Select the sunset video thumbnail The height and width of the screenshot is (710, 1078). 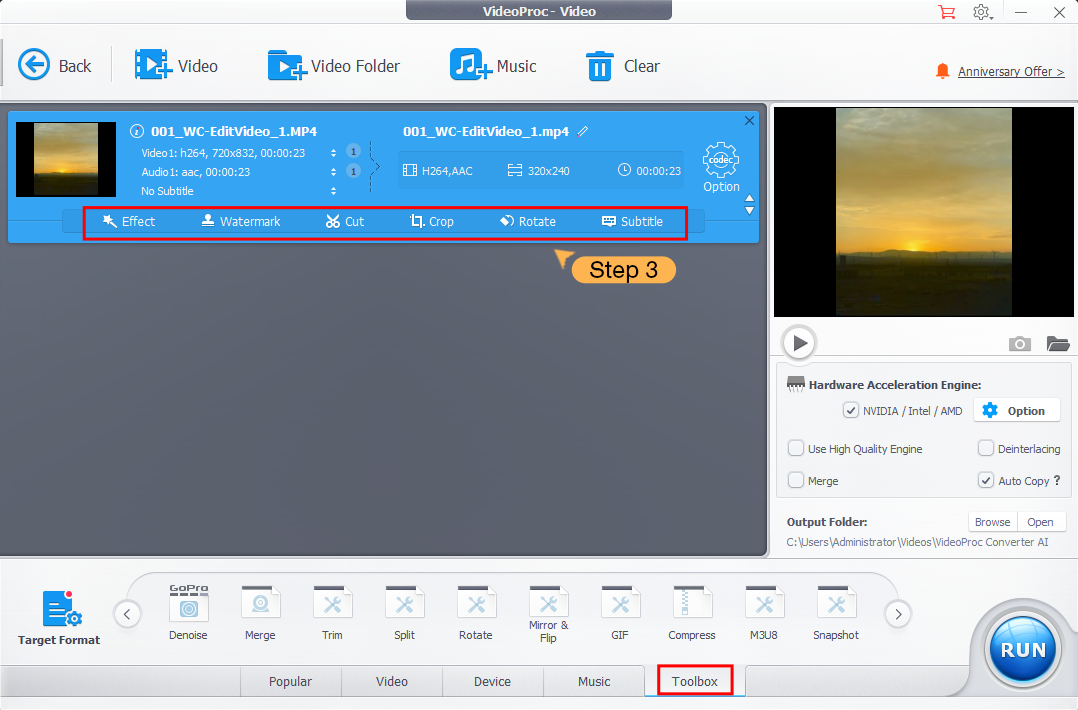click(66, 159)
